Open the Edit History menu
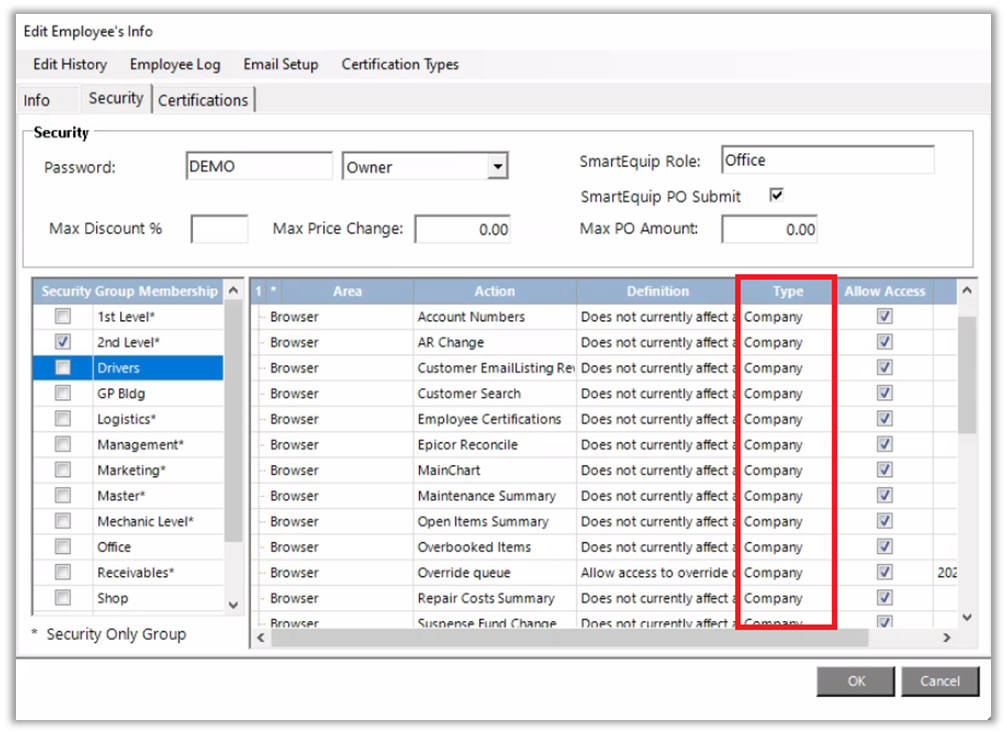Screen dimensions: 1007x734 69,64
